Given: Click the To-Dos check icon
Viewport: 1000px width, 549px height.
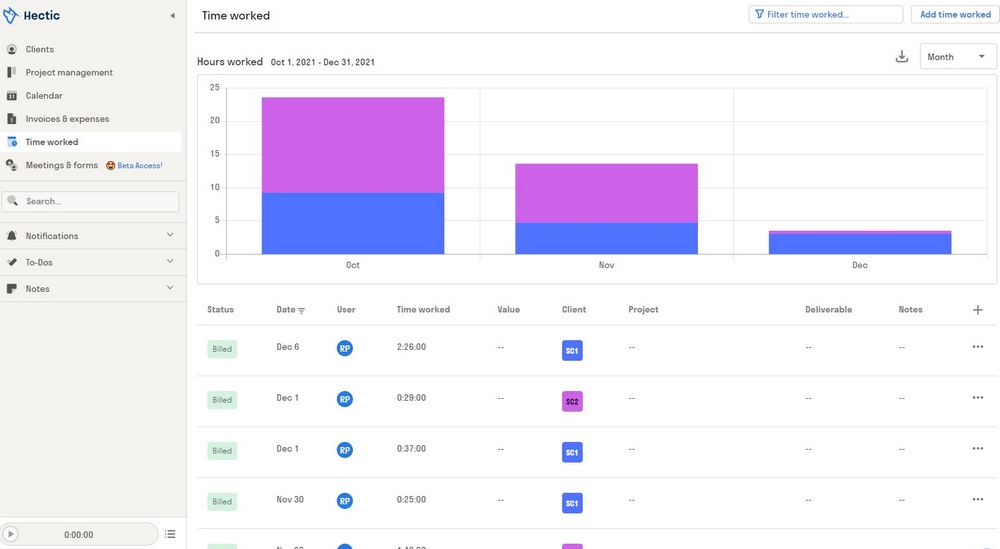Looking at the screenshot, I should 11,262.
